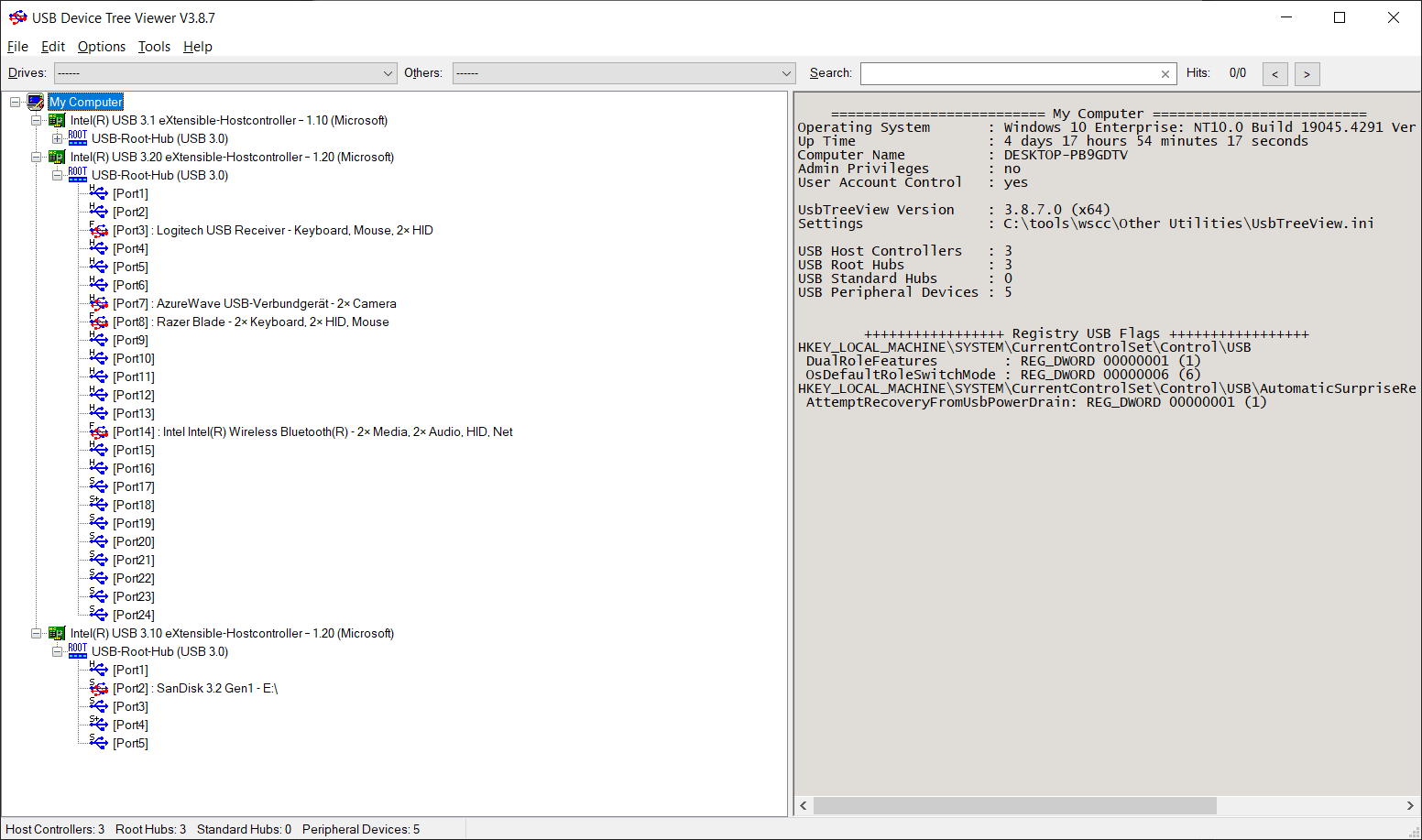Click 'Standard Hubs: 0' in status bar
The width and height of the screenshot is (1422, 840).
tap(244, 829)
